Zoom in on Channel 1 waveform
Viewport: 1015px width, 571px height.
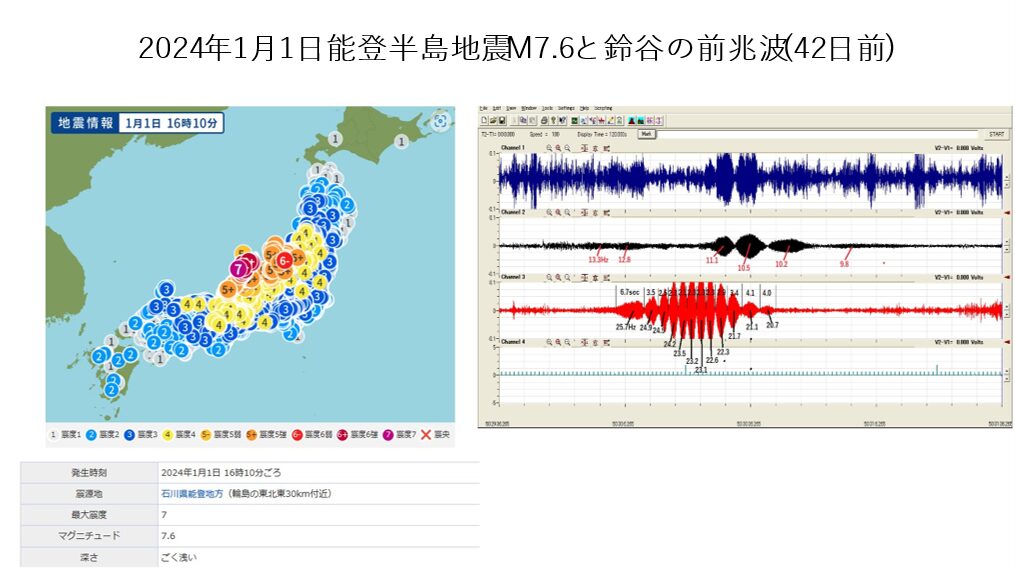(x=558, y=147)
